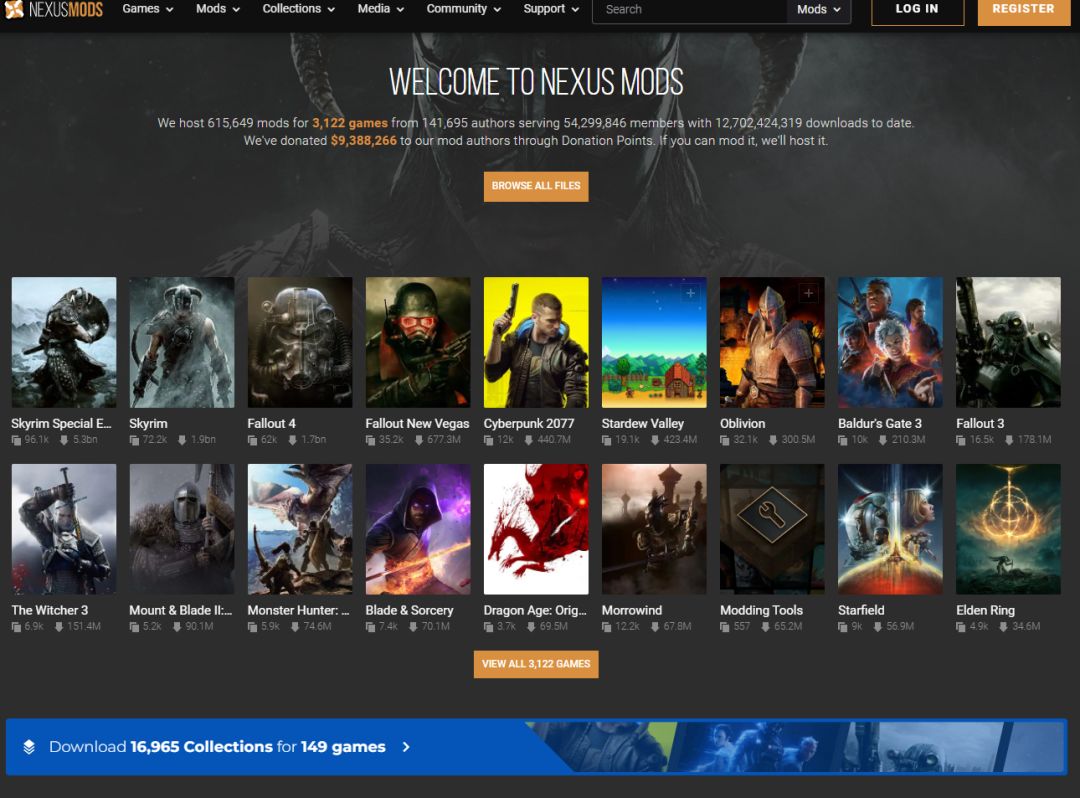Click Skyrim mod count icon
The width and height of the screenshot is (1080, 798).
click(134, 440)
